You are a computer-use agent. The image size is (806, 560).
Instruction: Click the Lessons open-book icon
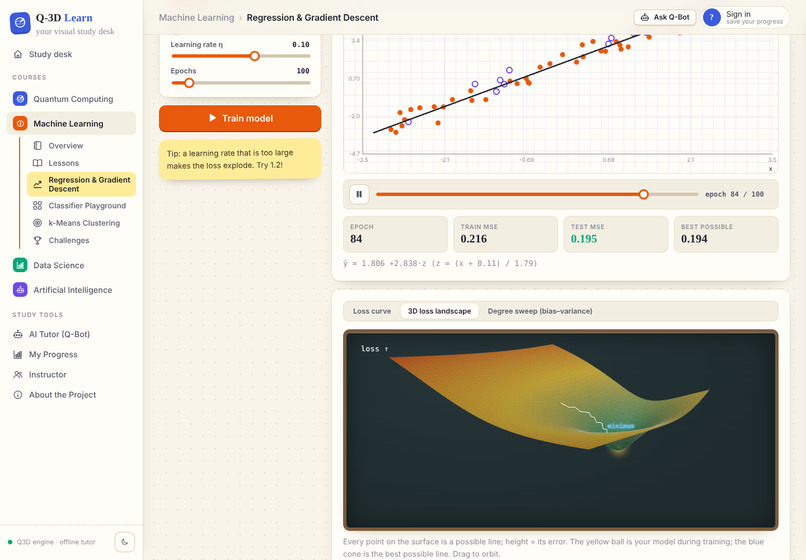(38, 163)
